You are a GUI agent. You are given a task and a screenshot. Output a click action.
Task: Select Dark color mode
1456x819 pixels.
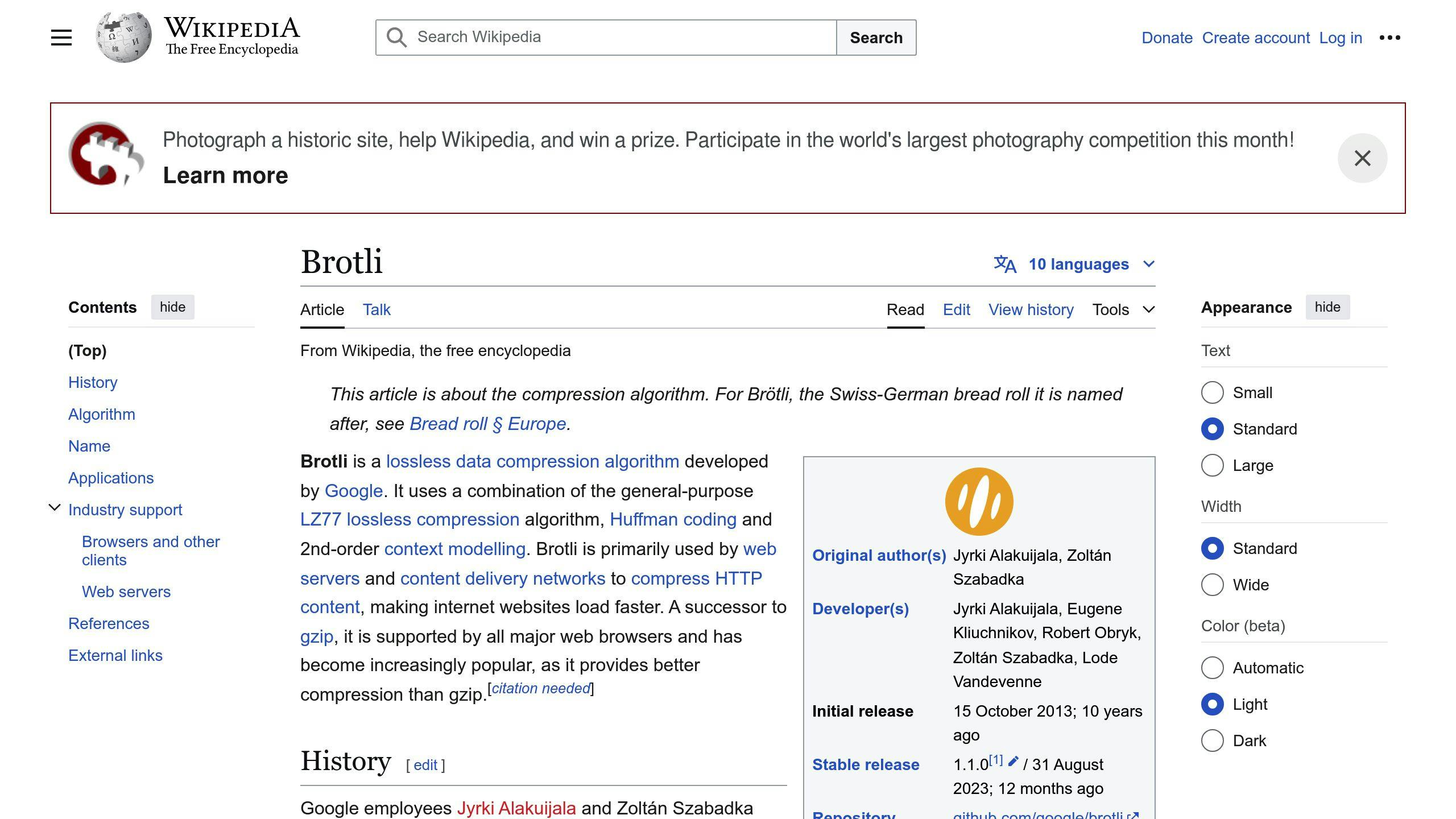click(1212, 741)
